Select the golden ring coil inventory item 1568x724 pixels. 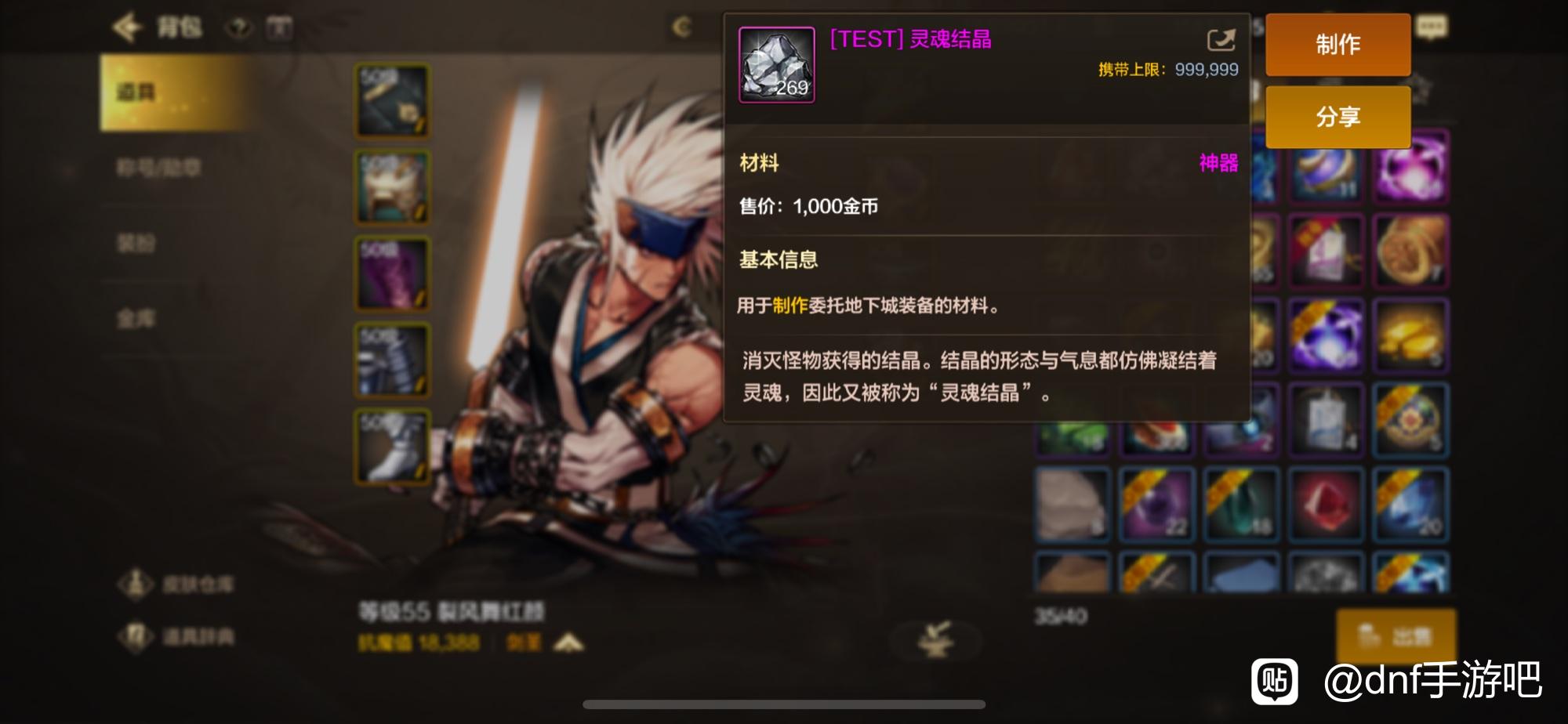1411,250
